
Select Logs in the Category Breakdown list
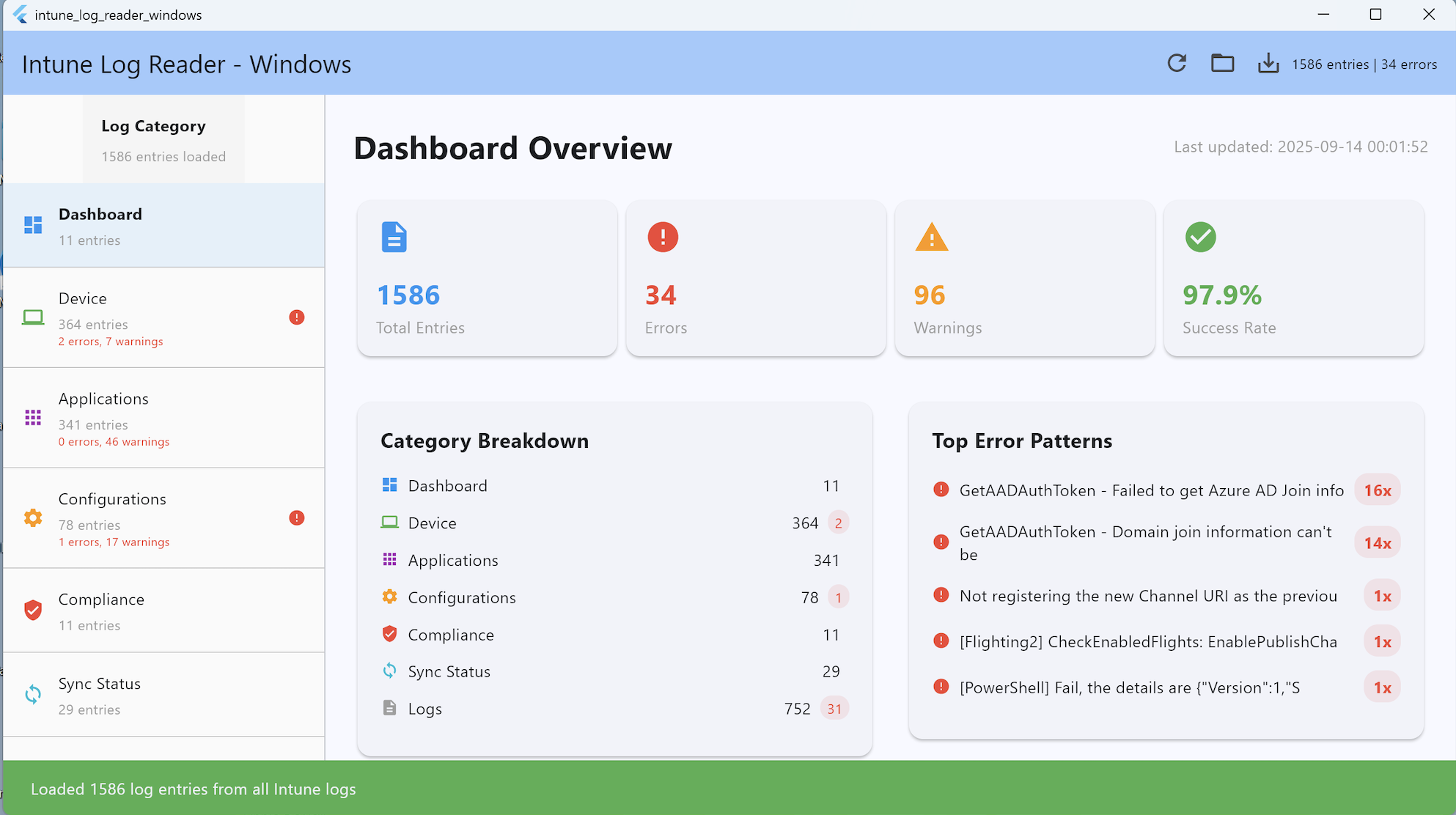tap(424, 708)
